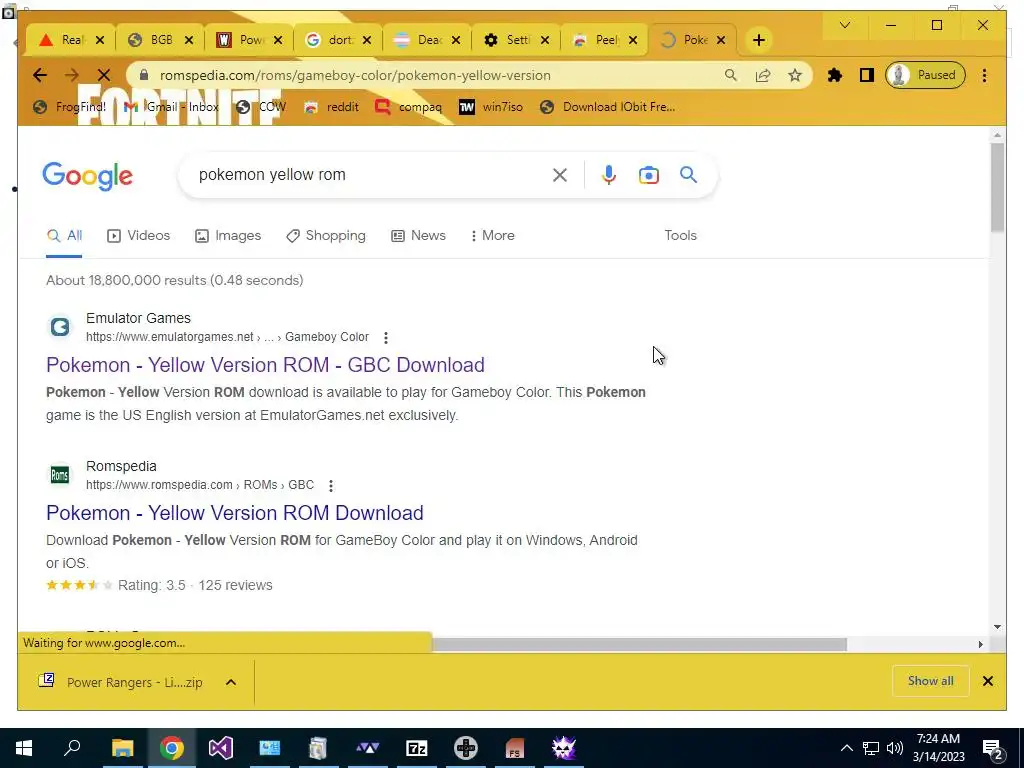Expand Power Rangers zip download options
Viewport: 1024px width, 768px height.
pos(231,682)
